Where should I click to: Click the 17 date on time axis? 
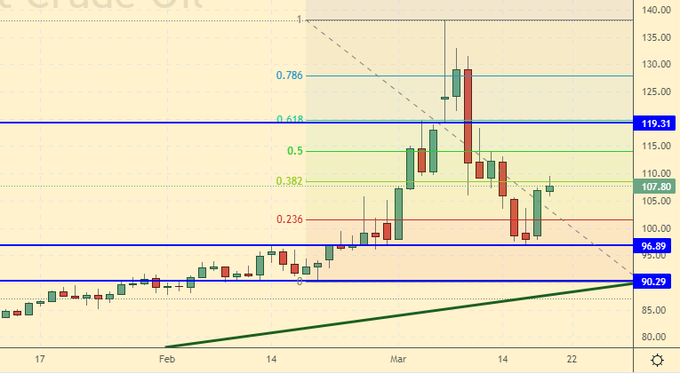coord(39,359)
